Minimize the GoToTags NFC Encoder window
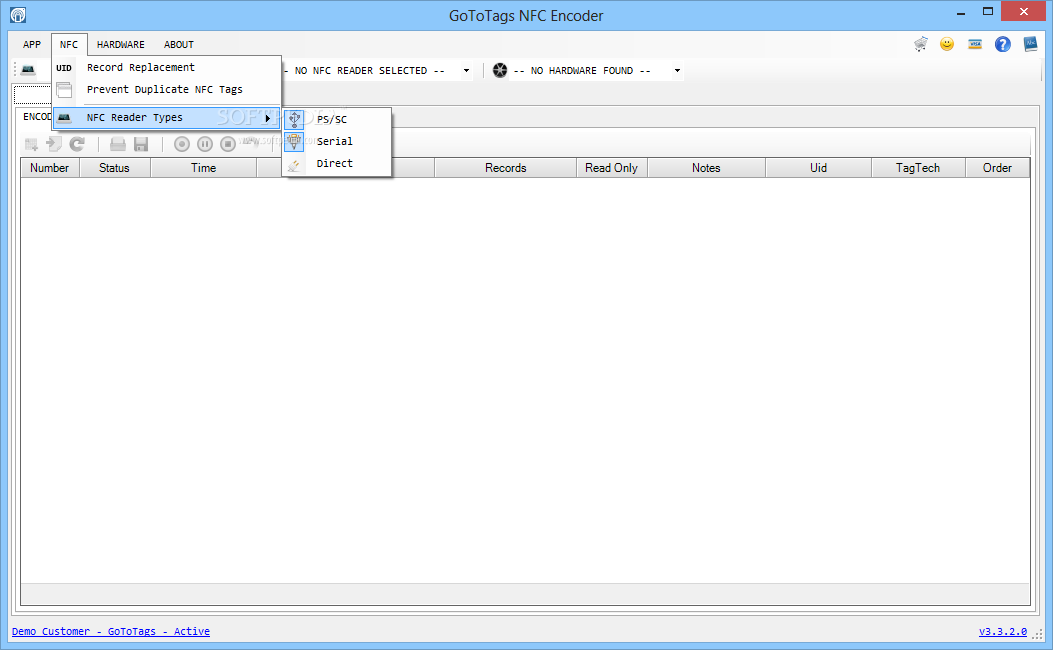Image resolution: width=1053 pixels, height=650 pixels. [961, 13]
